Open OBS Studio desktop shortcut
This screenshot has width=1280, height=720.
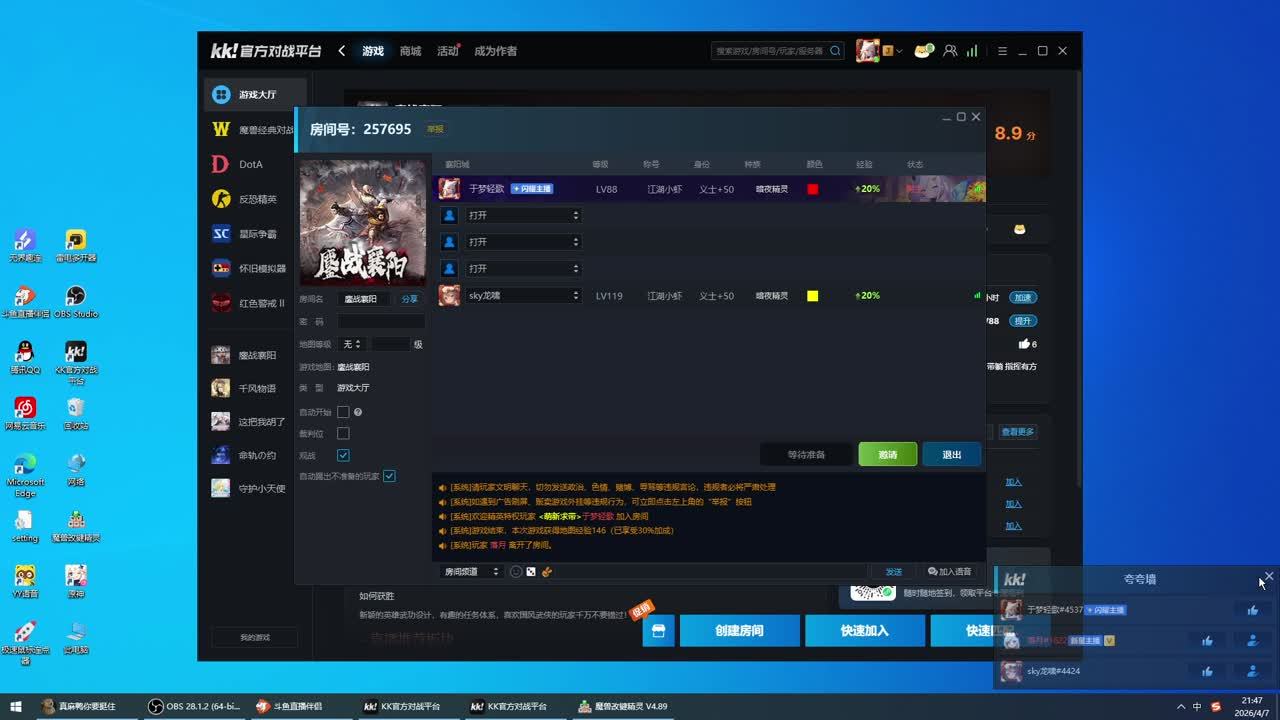pos(76,302)
